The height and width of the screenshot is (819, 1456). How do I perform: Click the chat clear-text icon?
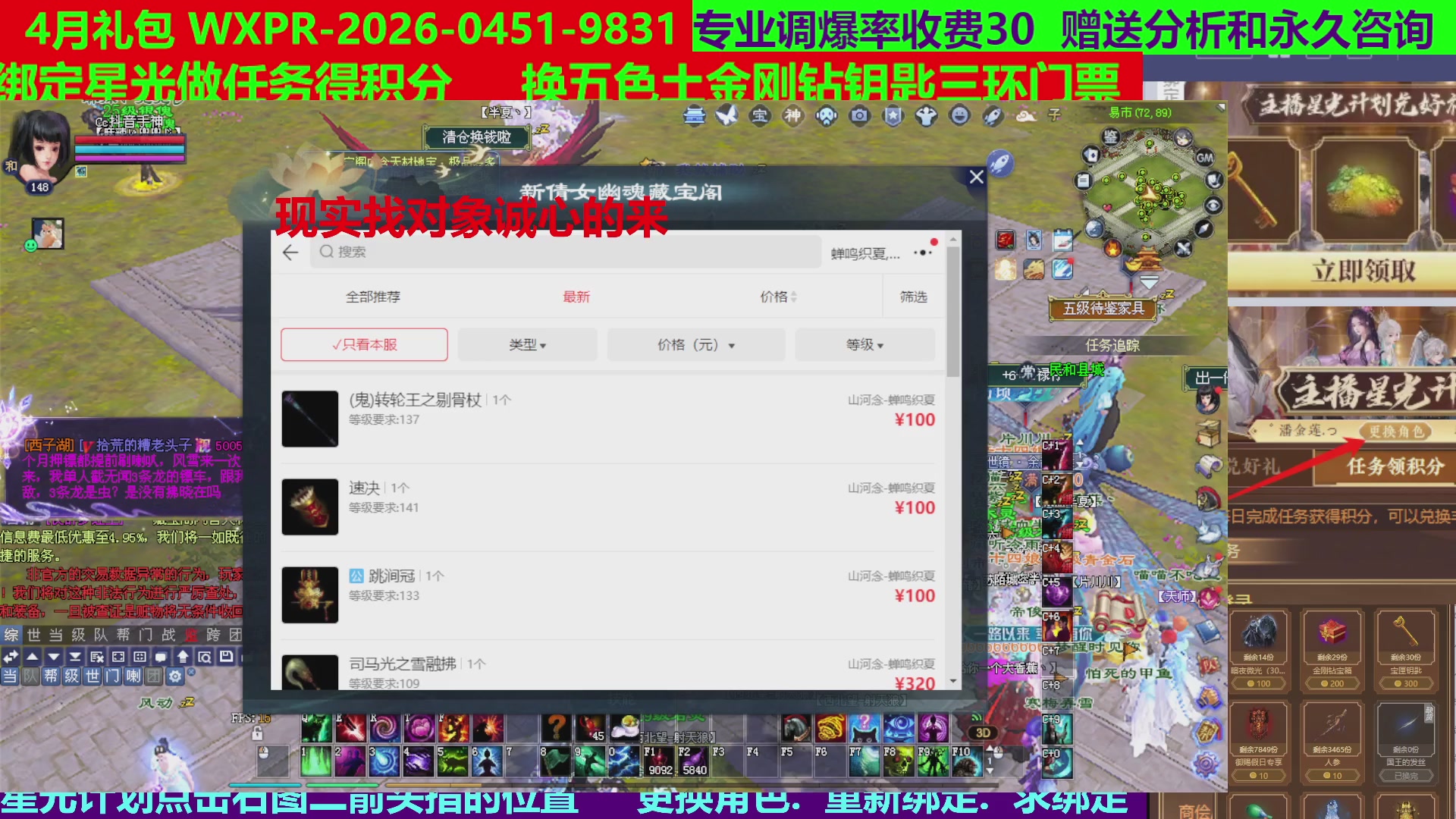point(97,657)
